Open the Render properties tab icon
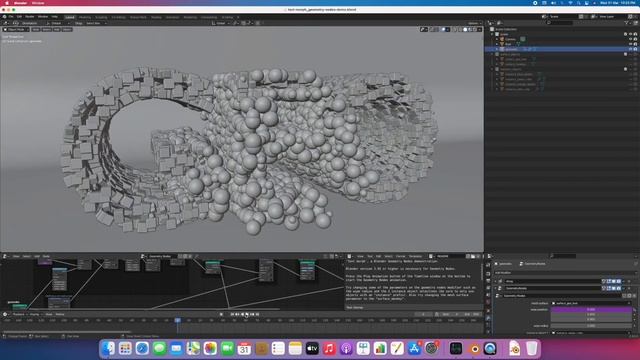Screen dimensions: 640x360 click(x=488, y=274)
